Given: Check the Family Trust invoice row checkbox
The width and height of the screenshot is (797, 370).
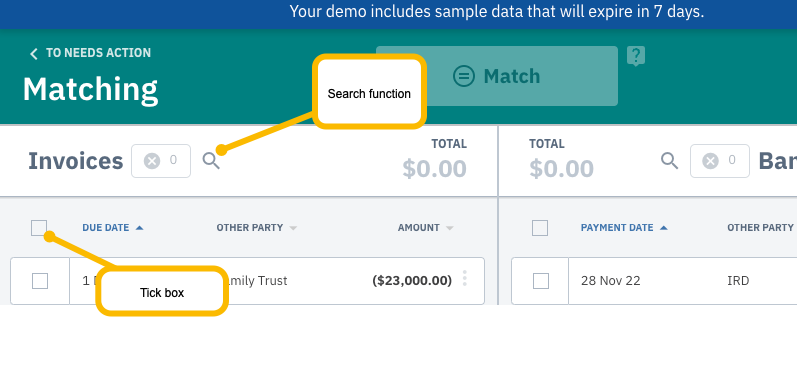Looking at the screenshot, I should coord(40,281).
